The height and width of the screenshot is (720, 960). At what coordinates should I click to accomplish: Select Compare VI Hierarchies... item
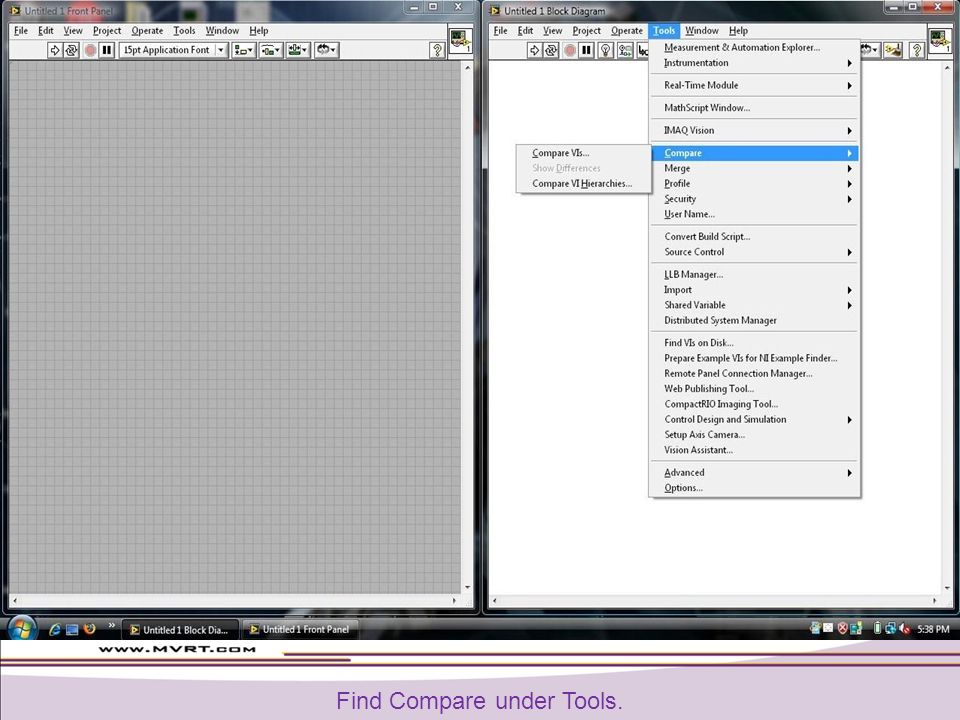click(583, 184)
